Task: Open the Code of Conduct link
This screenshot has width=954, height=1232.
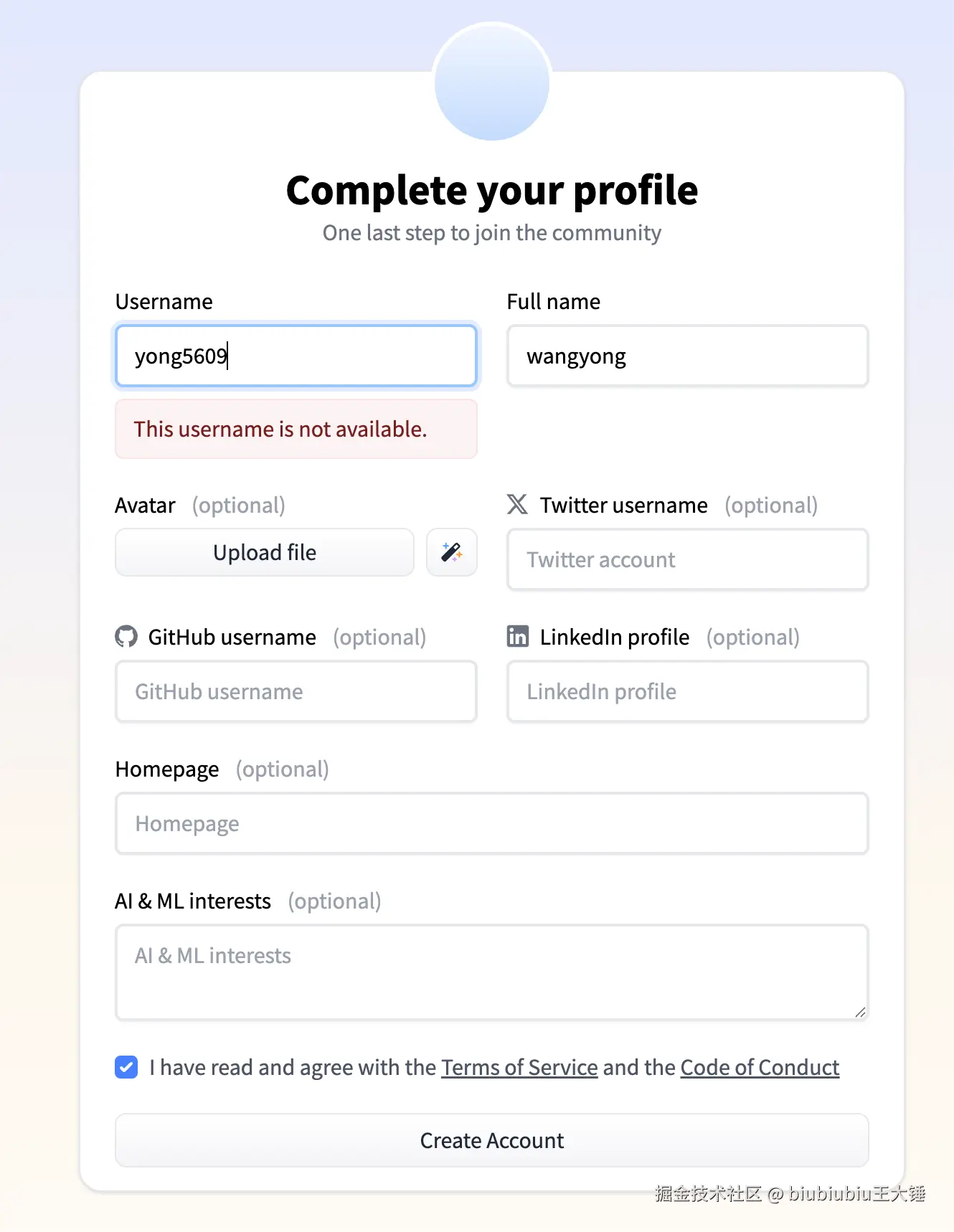Action: coord(760,1067)
